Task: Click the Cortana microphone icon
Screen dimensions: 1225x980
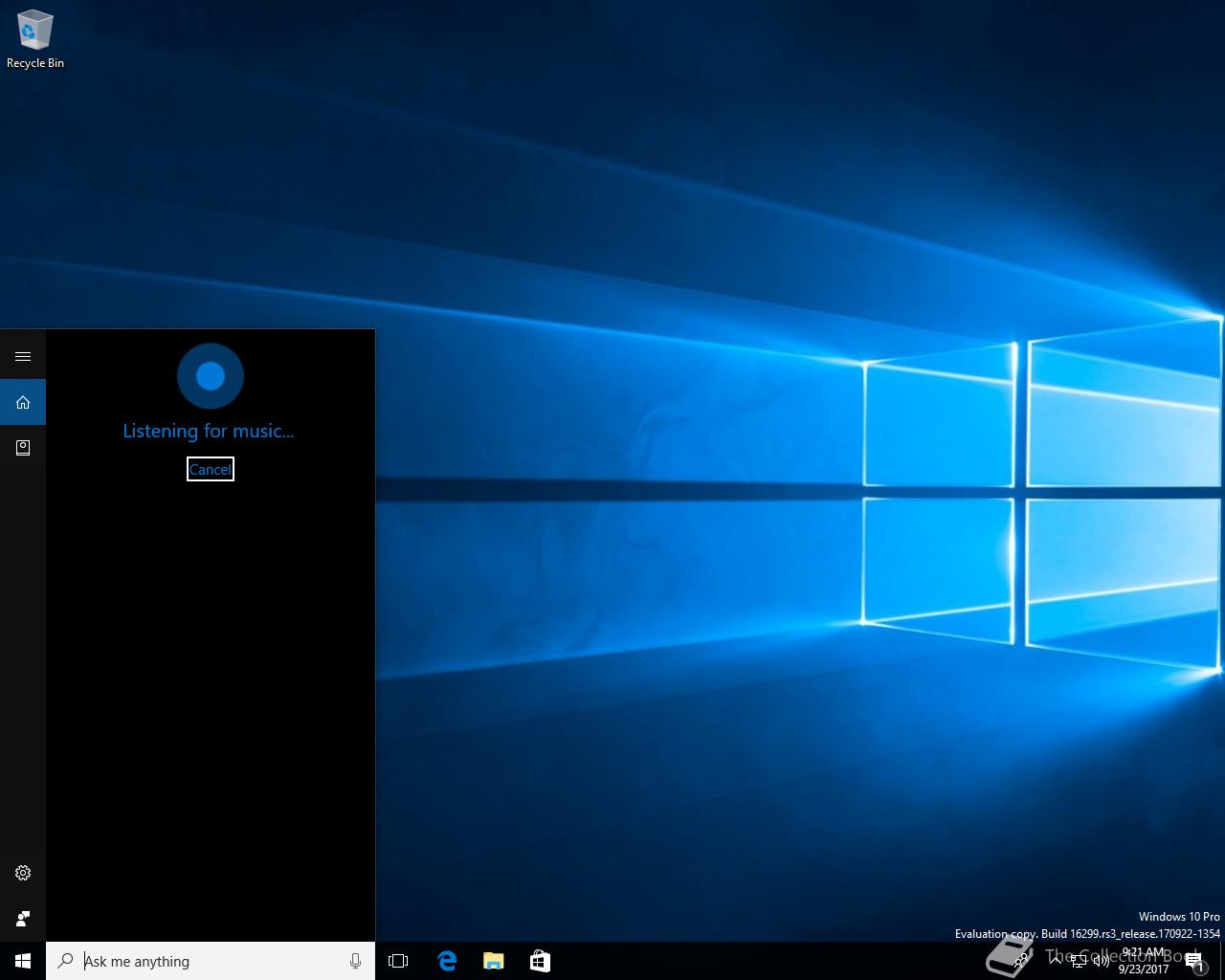Action: (x=355, y=961)
